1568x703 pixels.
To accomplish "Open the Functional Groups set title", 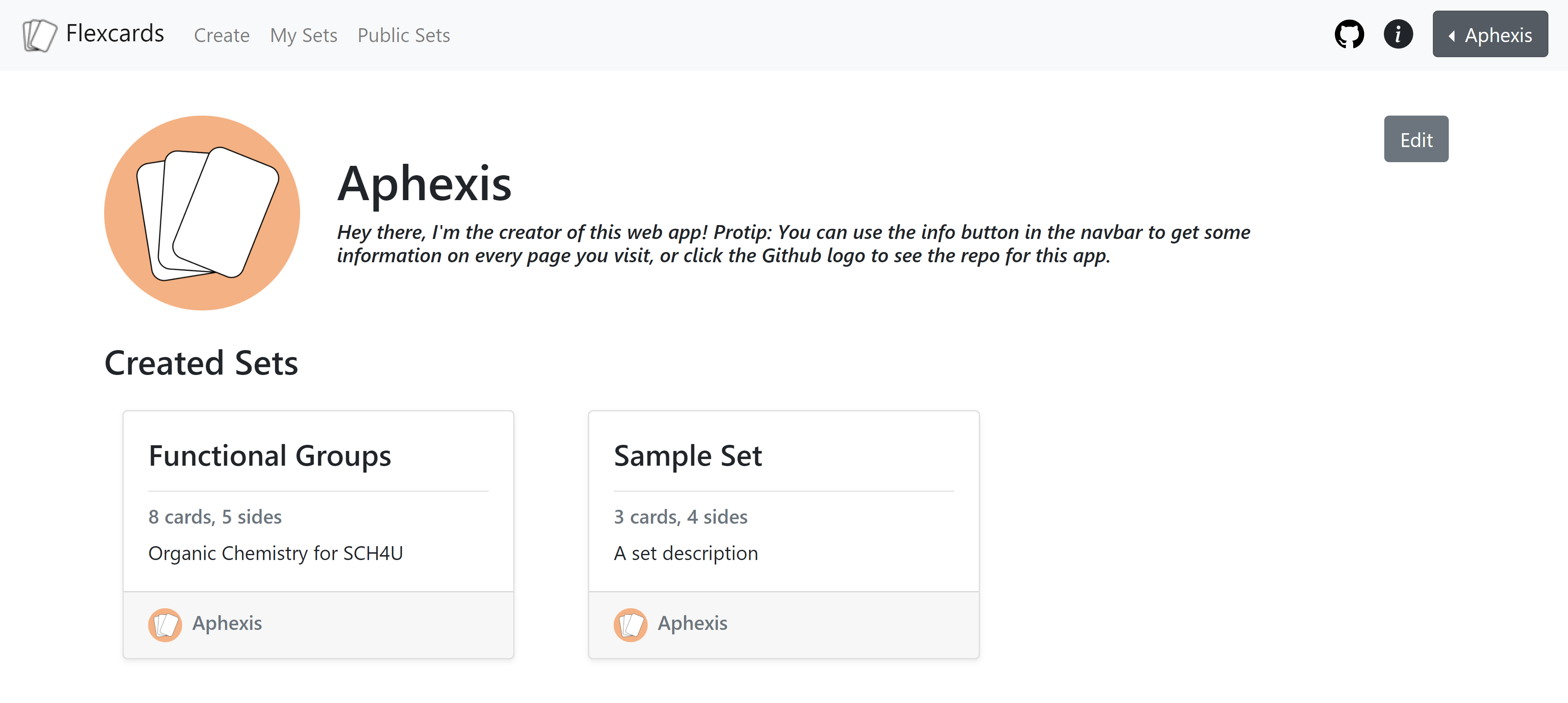I will pyautogui.click(x=269, y=456).
